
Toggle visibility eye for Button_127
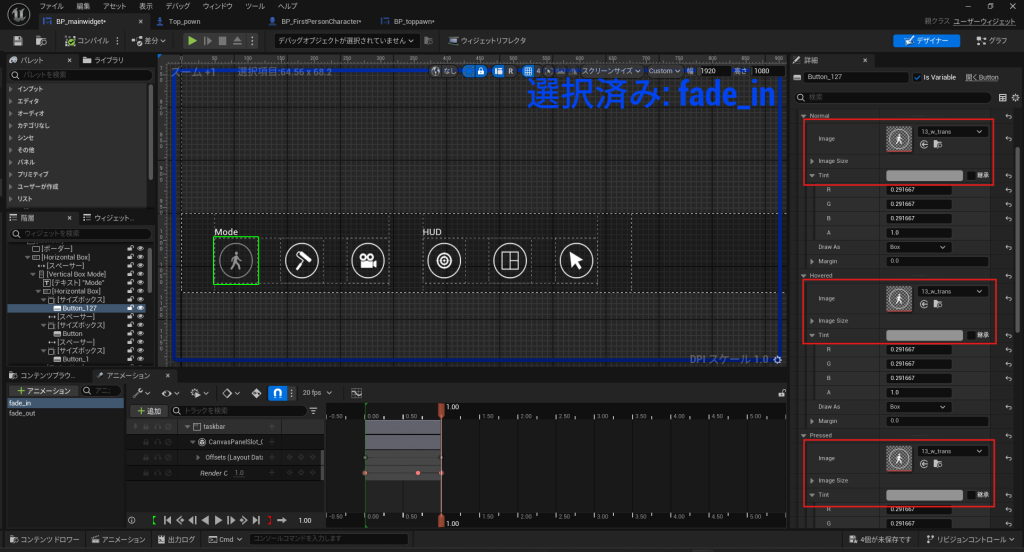[x=141, y=308]
